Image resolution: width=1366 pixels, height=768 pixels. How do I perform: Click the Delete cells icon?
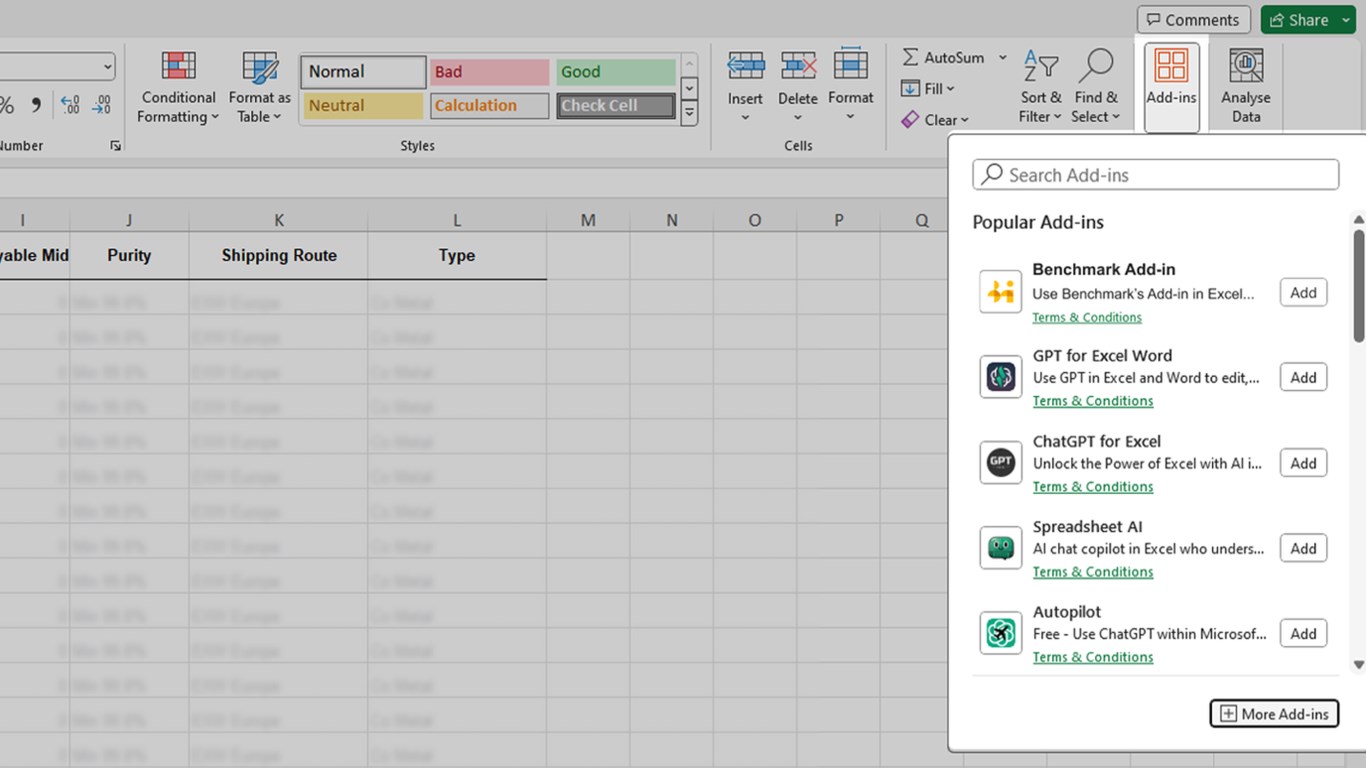point(798,67)
